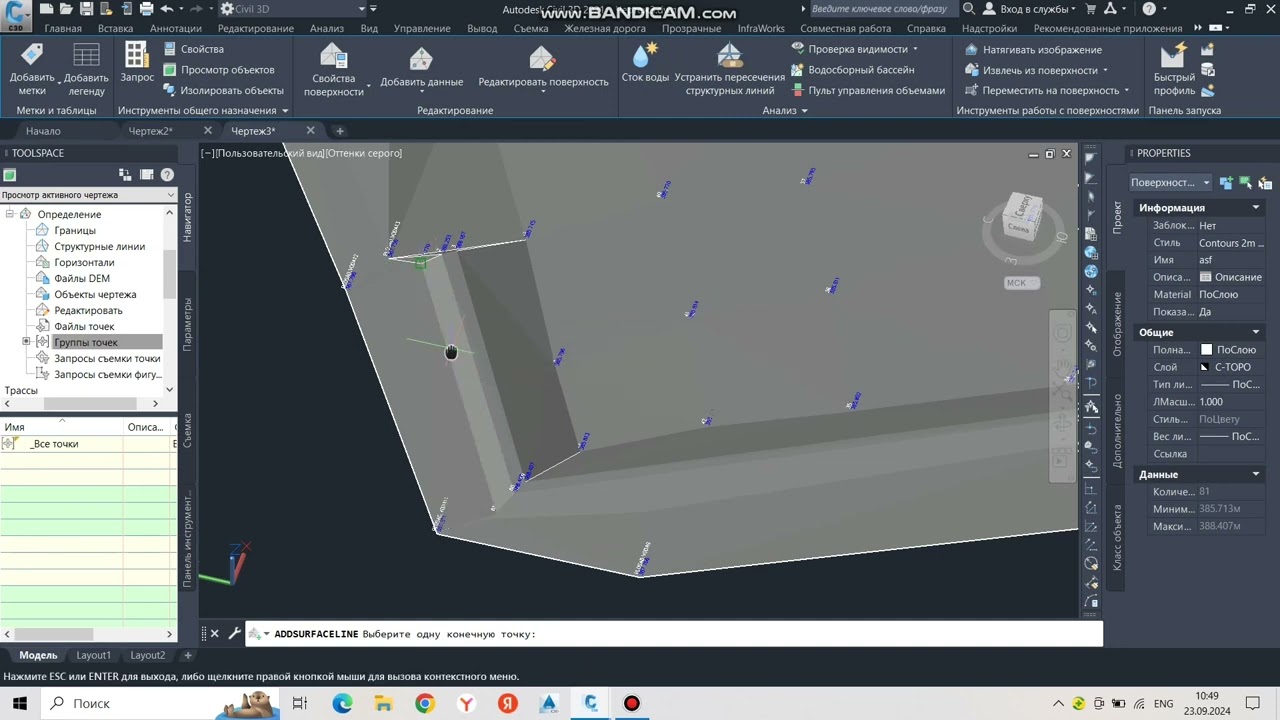Screen dimensions: 1280x720
Task: Click the Add Labels (Добавить метки) icon
Action: tap(32, 56)
